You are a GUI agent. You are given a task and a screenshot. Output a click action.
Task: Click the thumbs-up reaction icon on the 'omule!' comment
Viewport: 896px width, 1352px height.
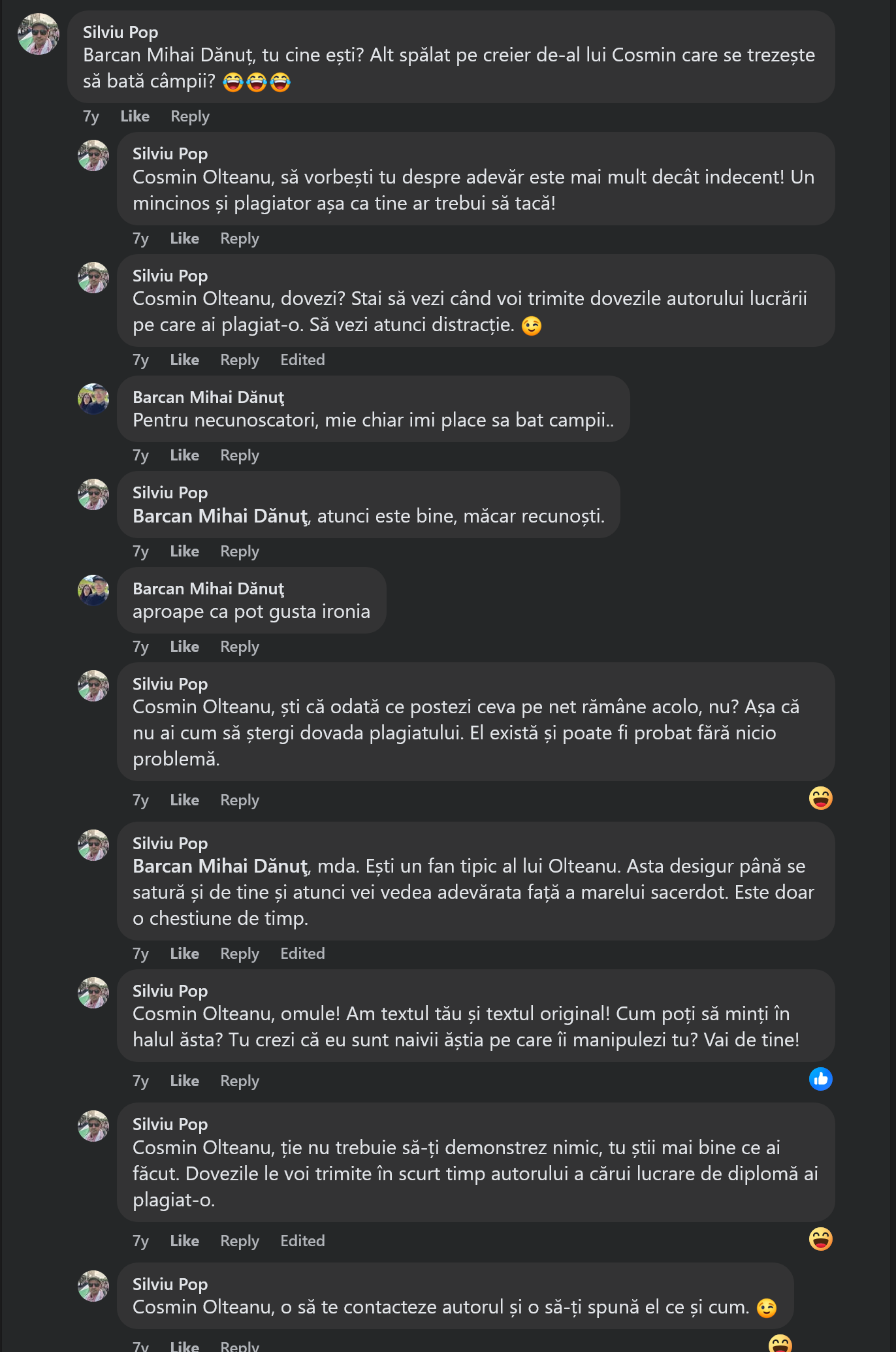(820, 1078)
